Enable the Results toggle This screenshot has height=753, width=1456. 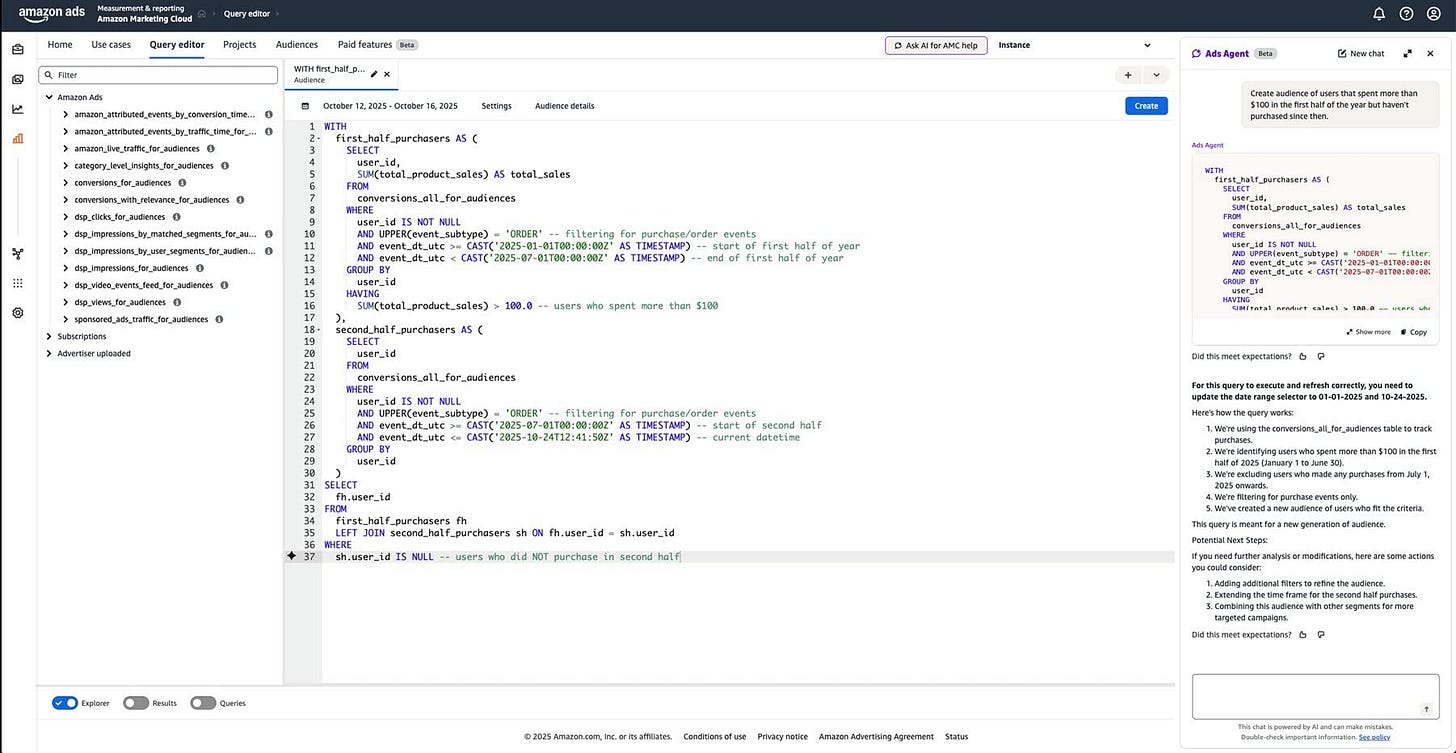pyautogui.click(x=137, y=703)
